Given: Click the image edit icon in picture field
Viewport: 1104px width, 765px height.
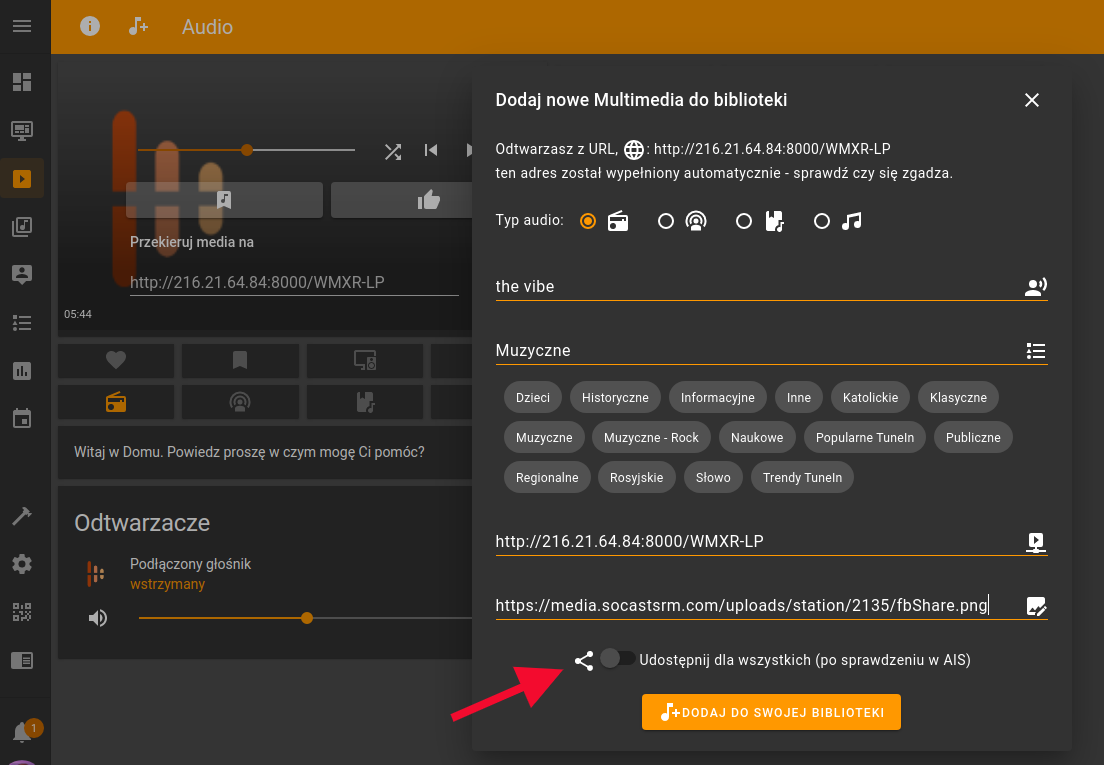Looking at the screenshot, I should tap(1036, 606).
